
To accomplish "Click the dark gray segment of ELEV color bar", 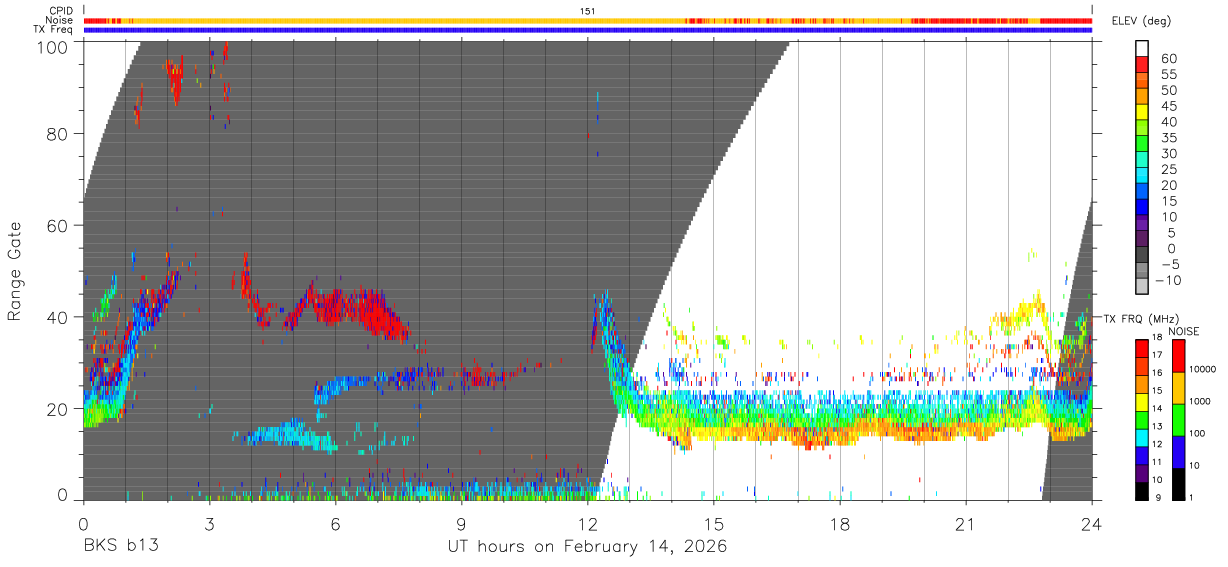I will click(x=1142, y=256).
